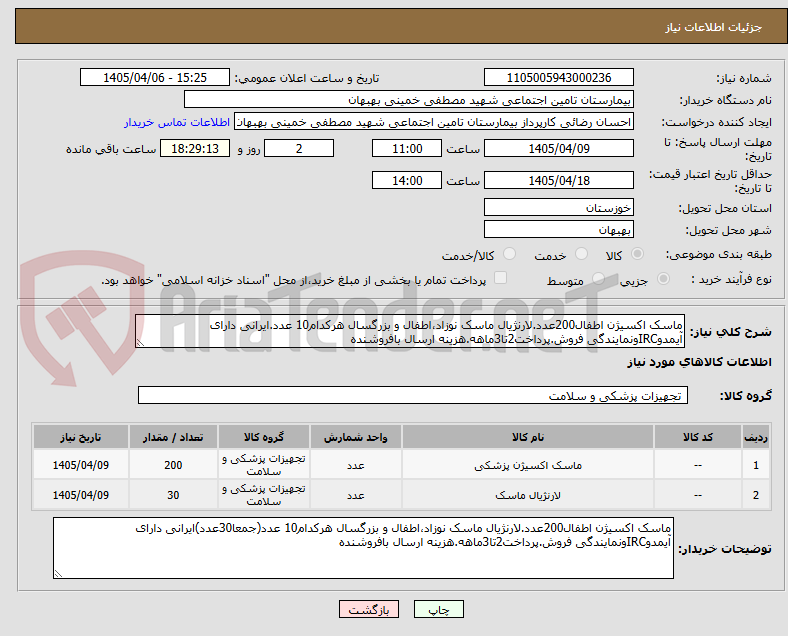Click the کد کالا column header

698,437
